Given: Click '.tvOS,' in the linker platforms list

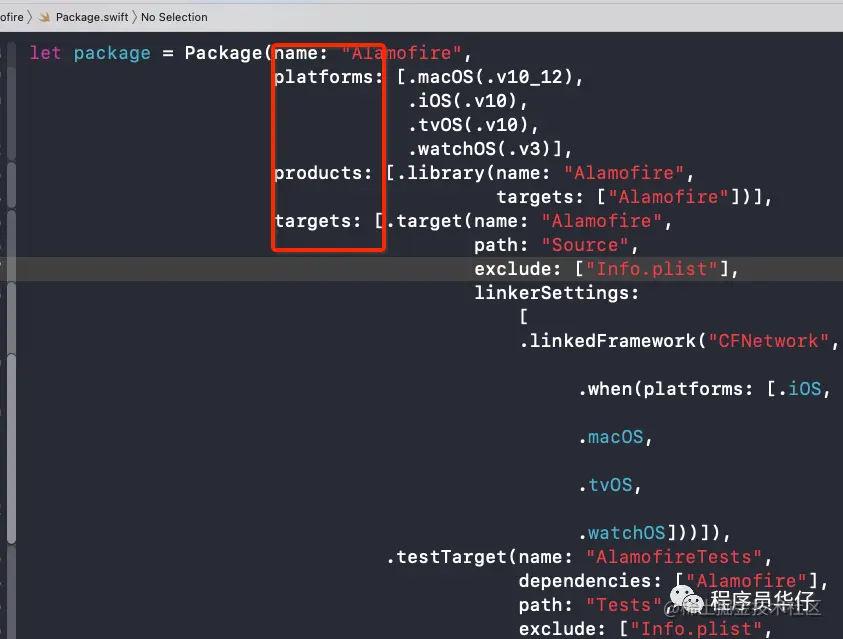Looking at the screenshot, I should point(610,485).
